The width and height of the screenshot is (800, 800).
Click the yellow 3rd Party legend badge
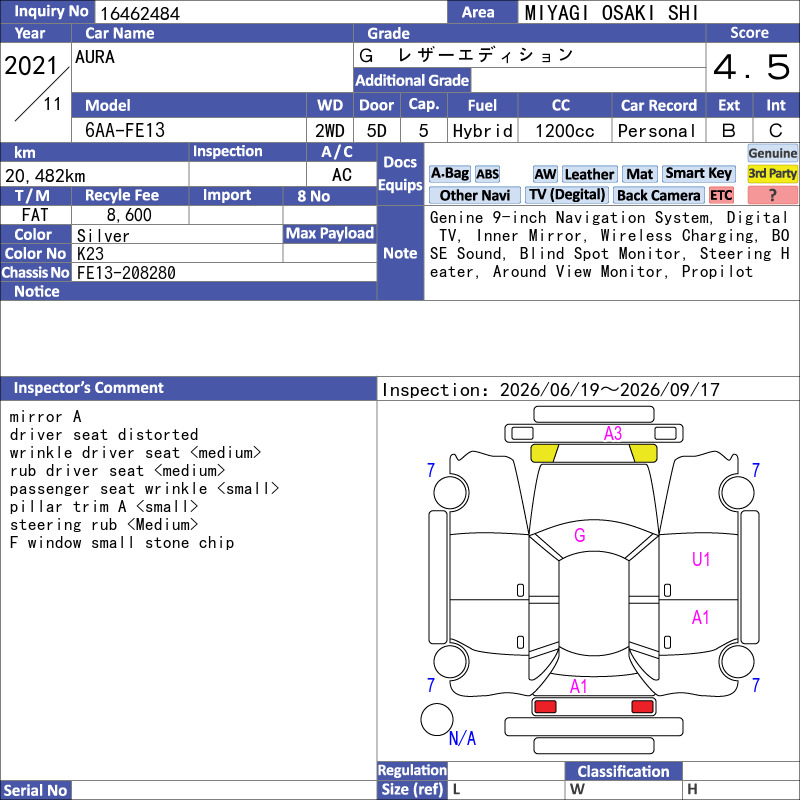772,174
